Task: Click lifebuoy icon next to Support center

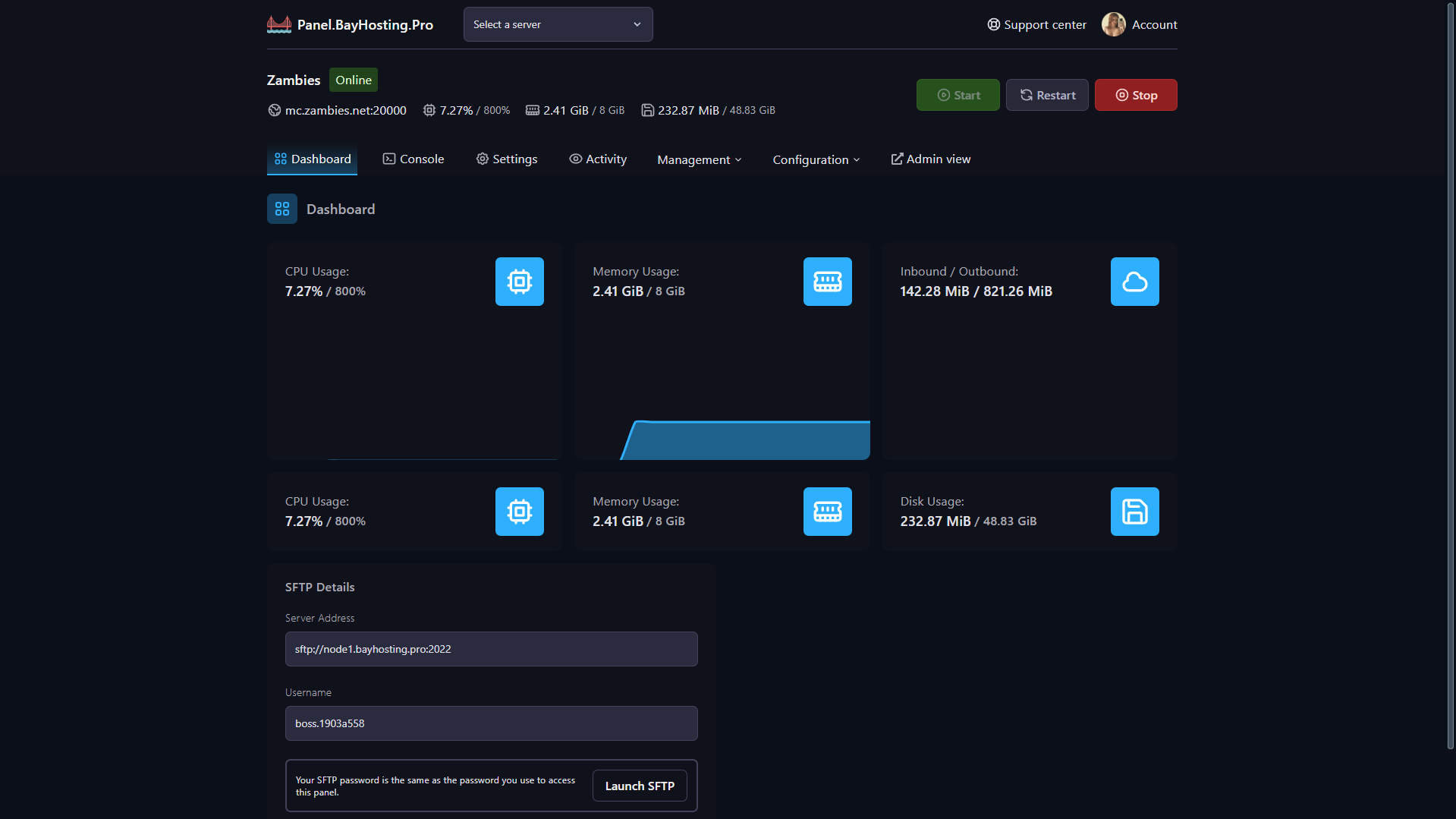Action: pos(993,24)
